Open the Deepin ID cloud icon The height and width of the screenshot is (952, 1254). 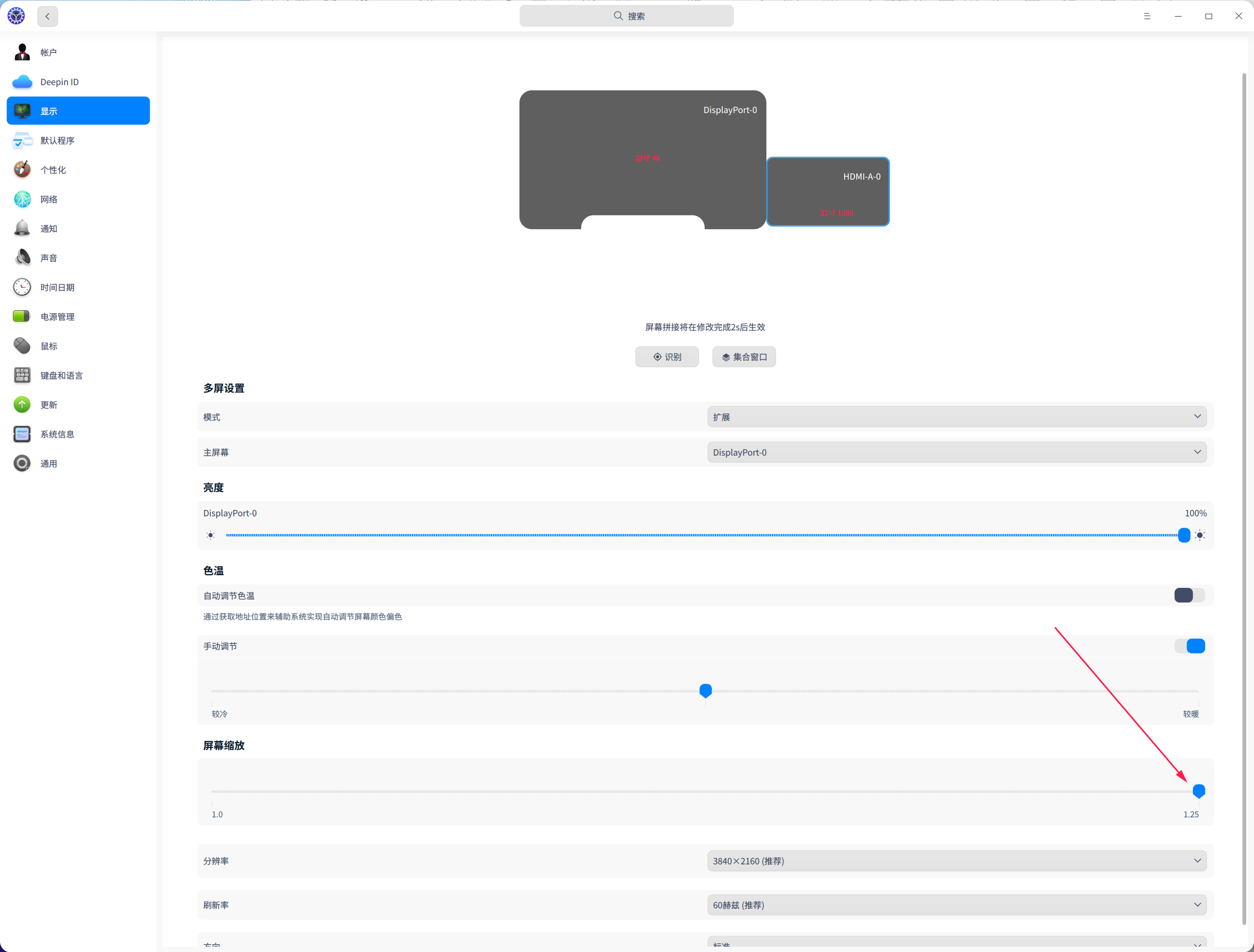pyautogui.click(x=22, y=82)
